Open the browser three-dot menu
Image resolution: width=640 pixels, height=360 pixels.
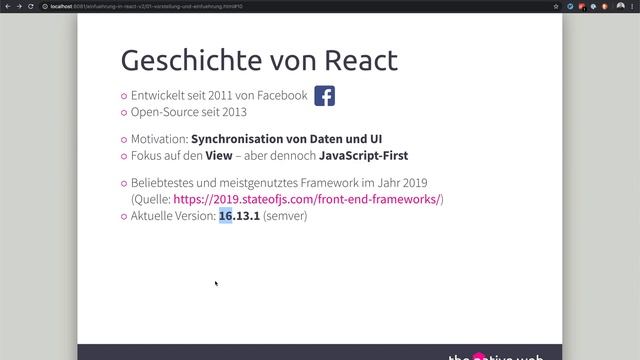[x=632, y=7]
